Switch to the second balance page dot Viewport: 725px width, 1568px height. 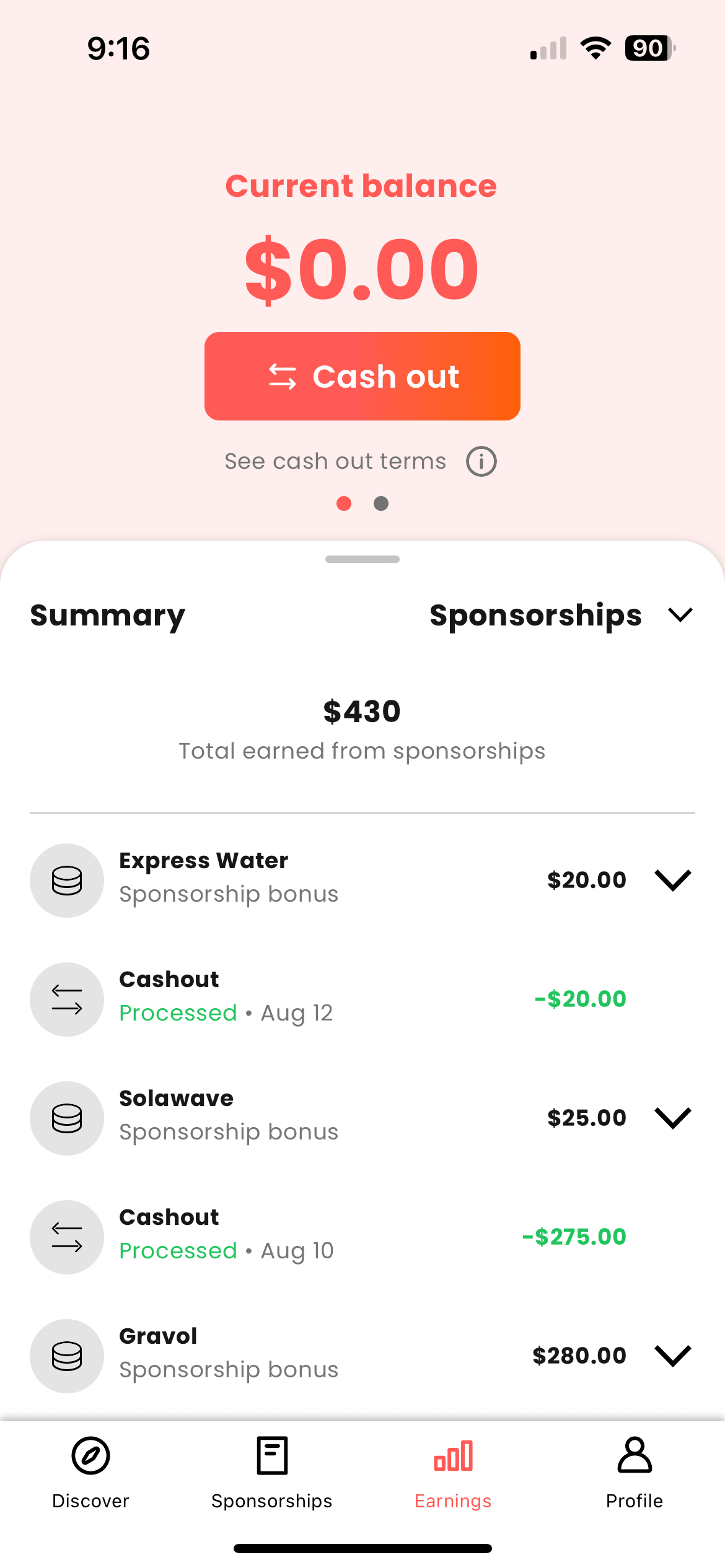(x=381, y=503)
